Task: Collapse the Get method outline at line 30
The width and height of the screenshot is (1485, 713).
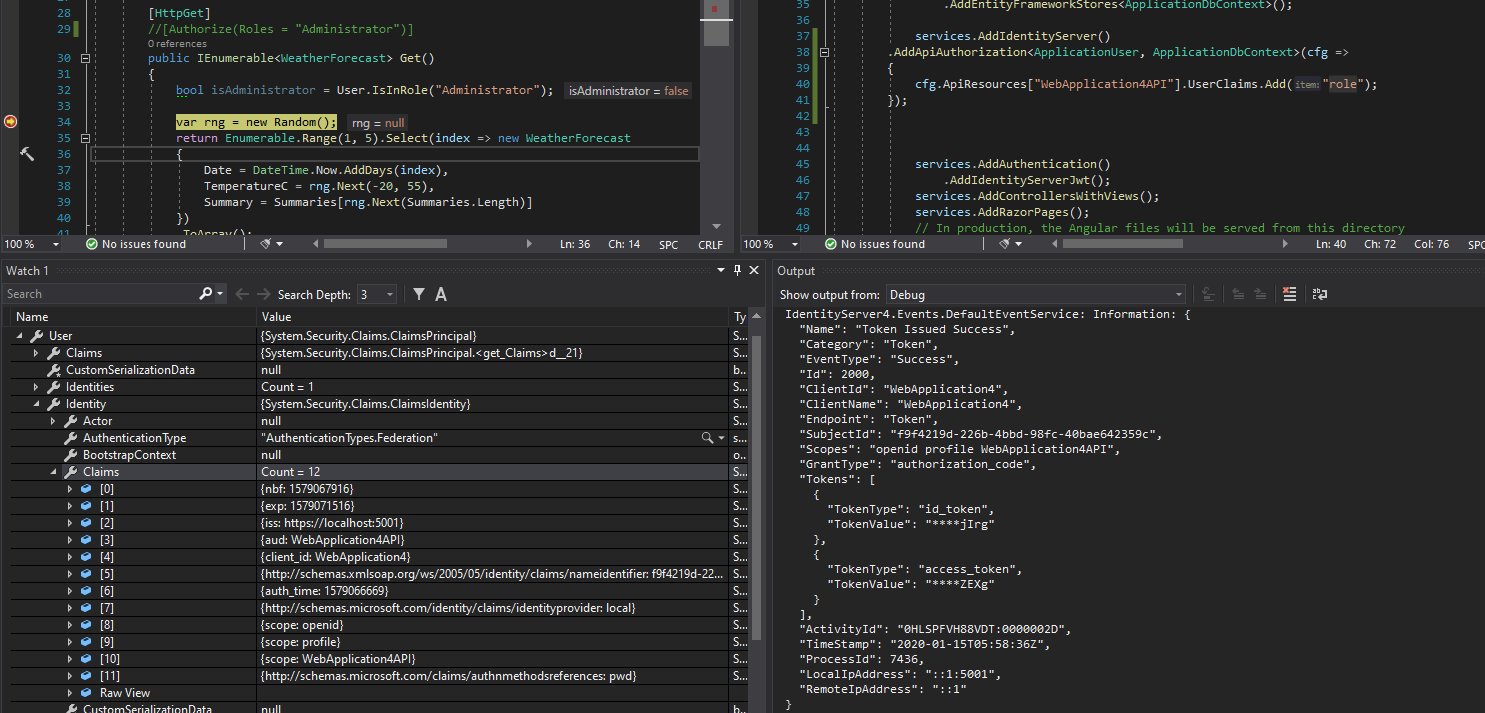Action: coord(85,58)
